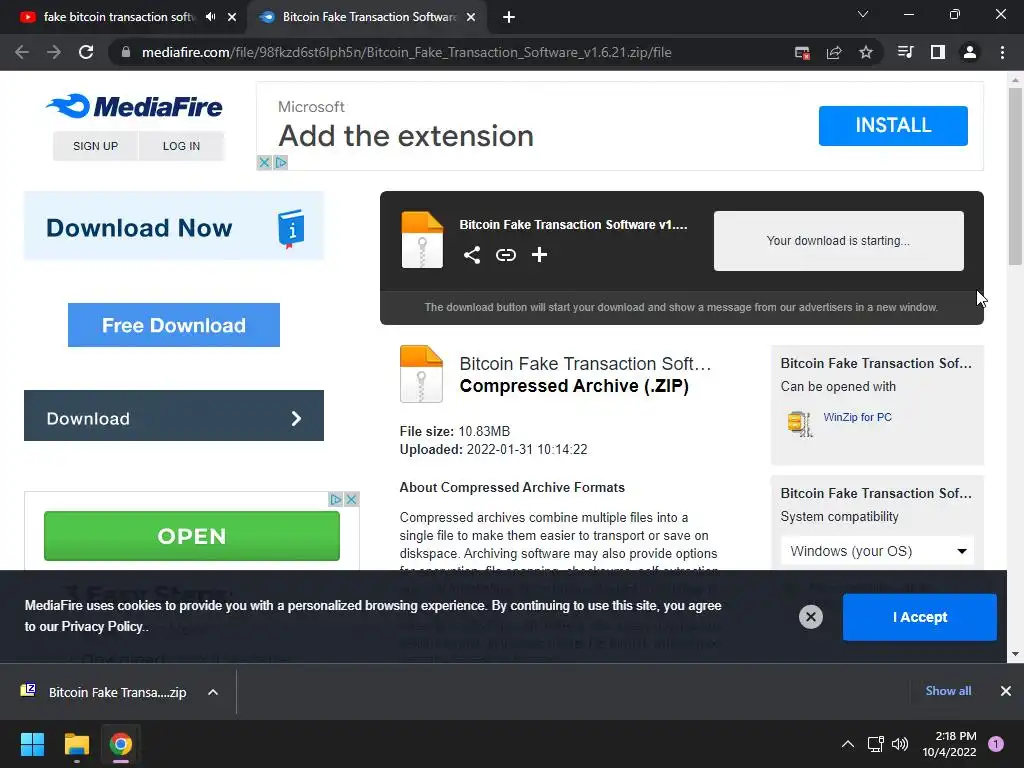Open File Explorer from taskbar
This screenshot has height=768, width=1024.
click(76, 744)
